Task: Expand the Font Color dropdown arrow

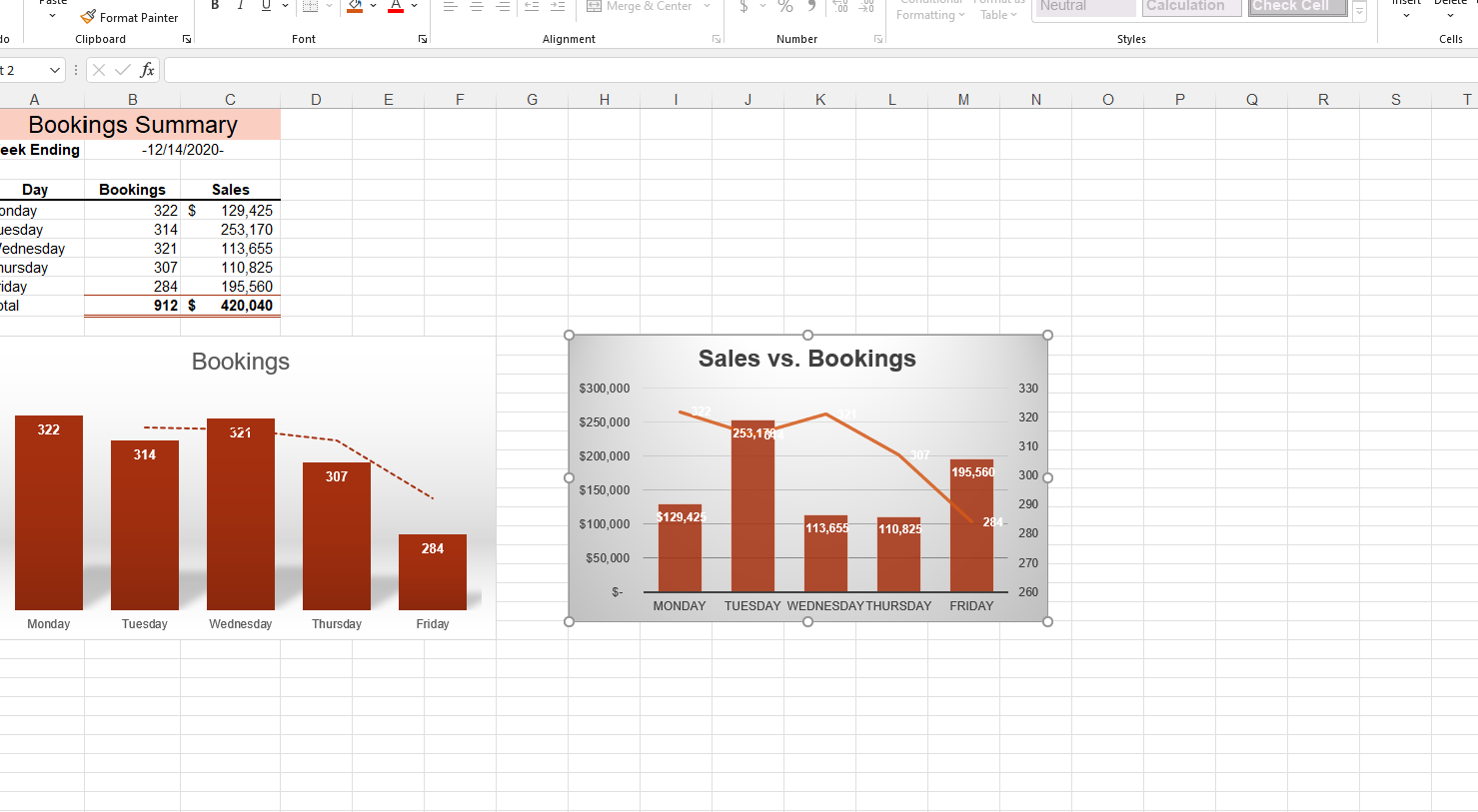Action: click(x=413, y=5)
